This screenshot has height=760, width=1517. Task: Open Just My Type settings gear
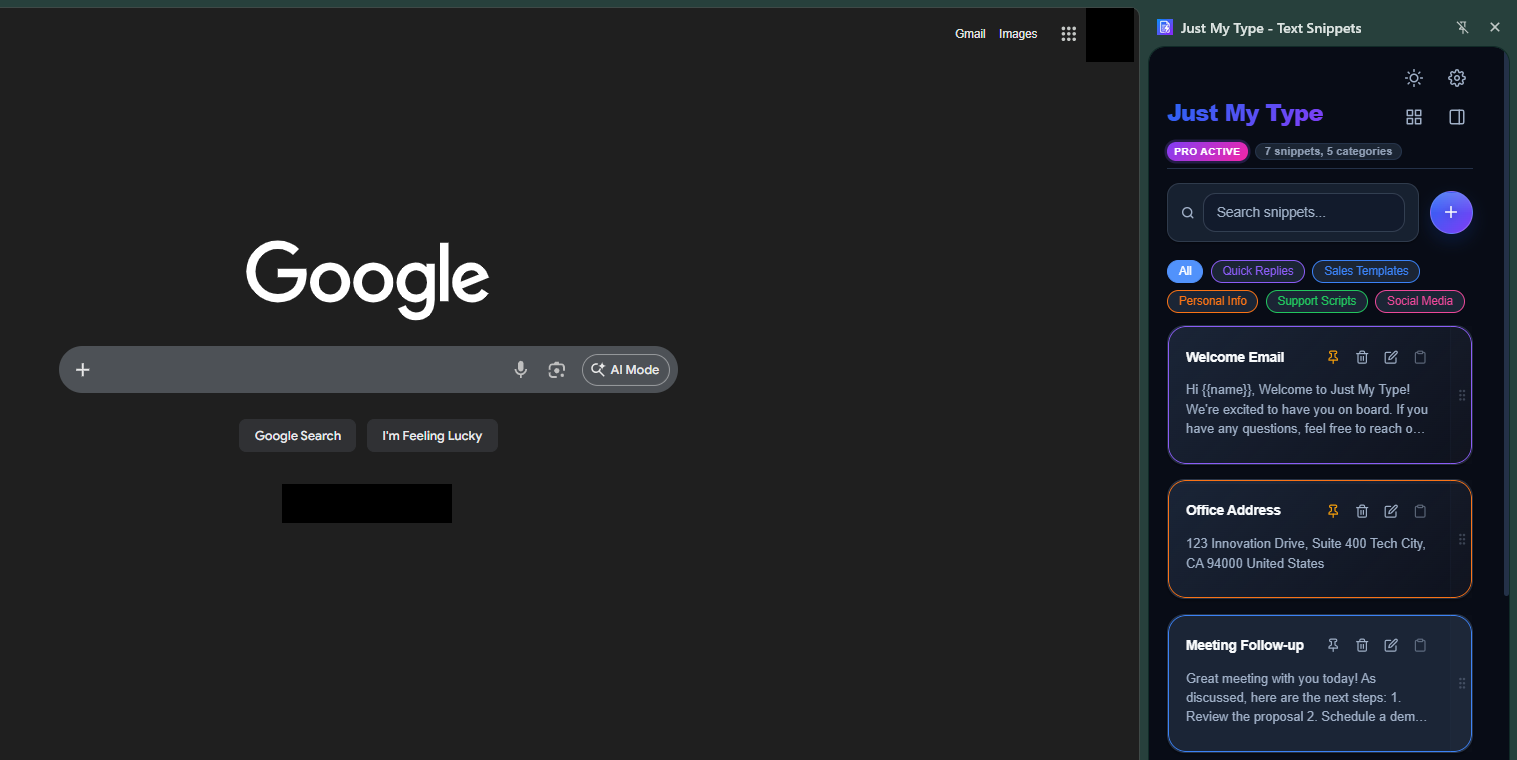tap(1456, 77)
